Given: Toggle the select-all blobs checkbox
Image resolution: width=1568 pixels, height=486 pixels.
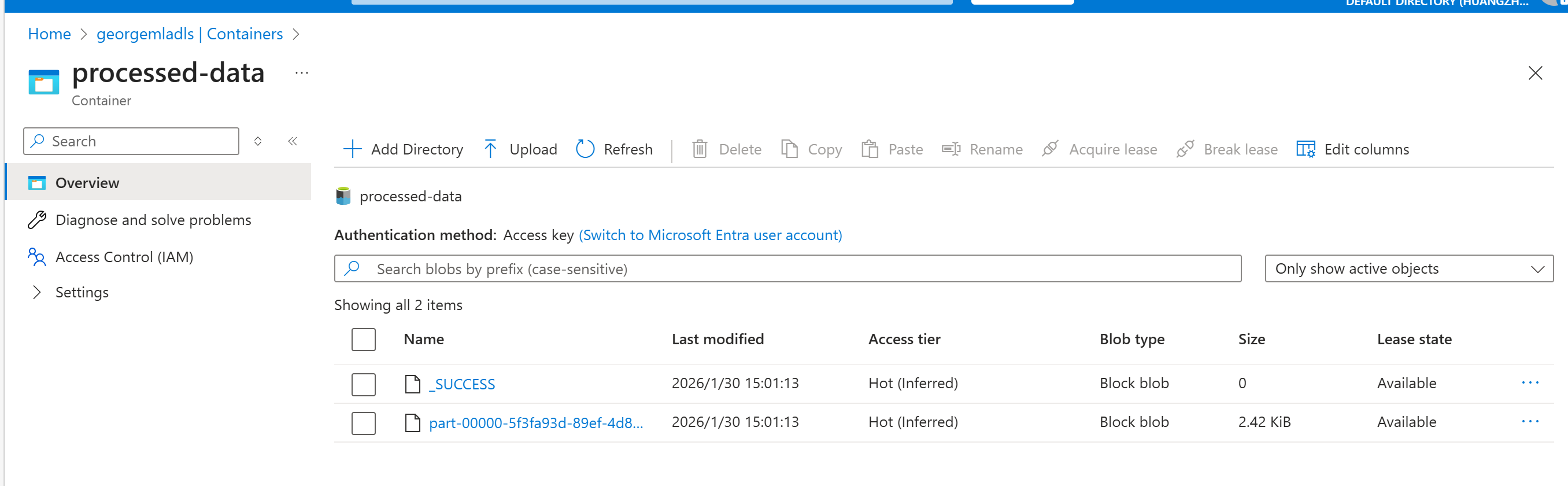Looking at the screenshot, I should click(x=364, y=339).
